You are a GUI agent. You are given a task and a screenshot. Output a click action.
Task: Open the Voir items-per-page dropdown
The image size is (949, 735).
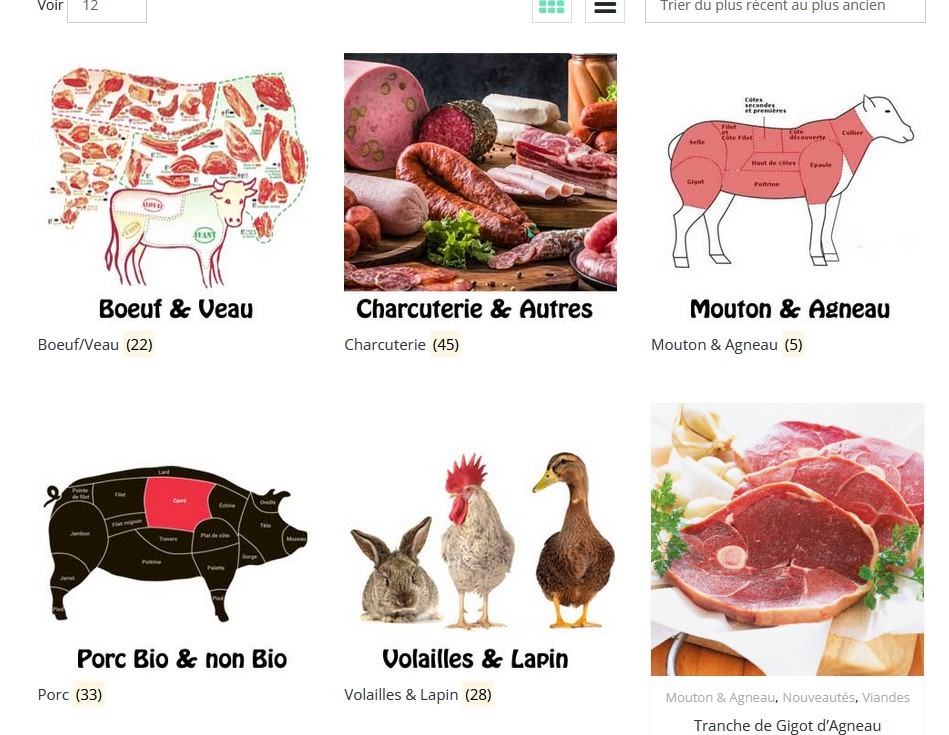[x=107, y=8]
